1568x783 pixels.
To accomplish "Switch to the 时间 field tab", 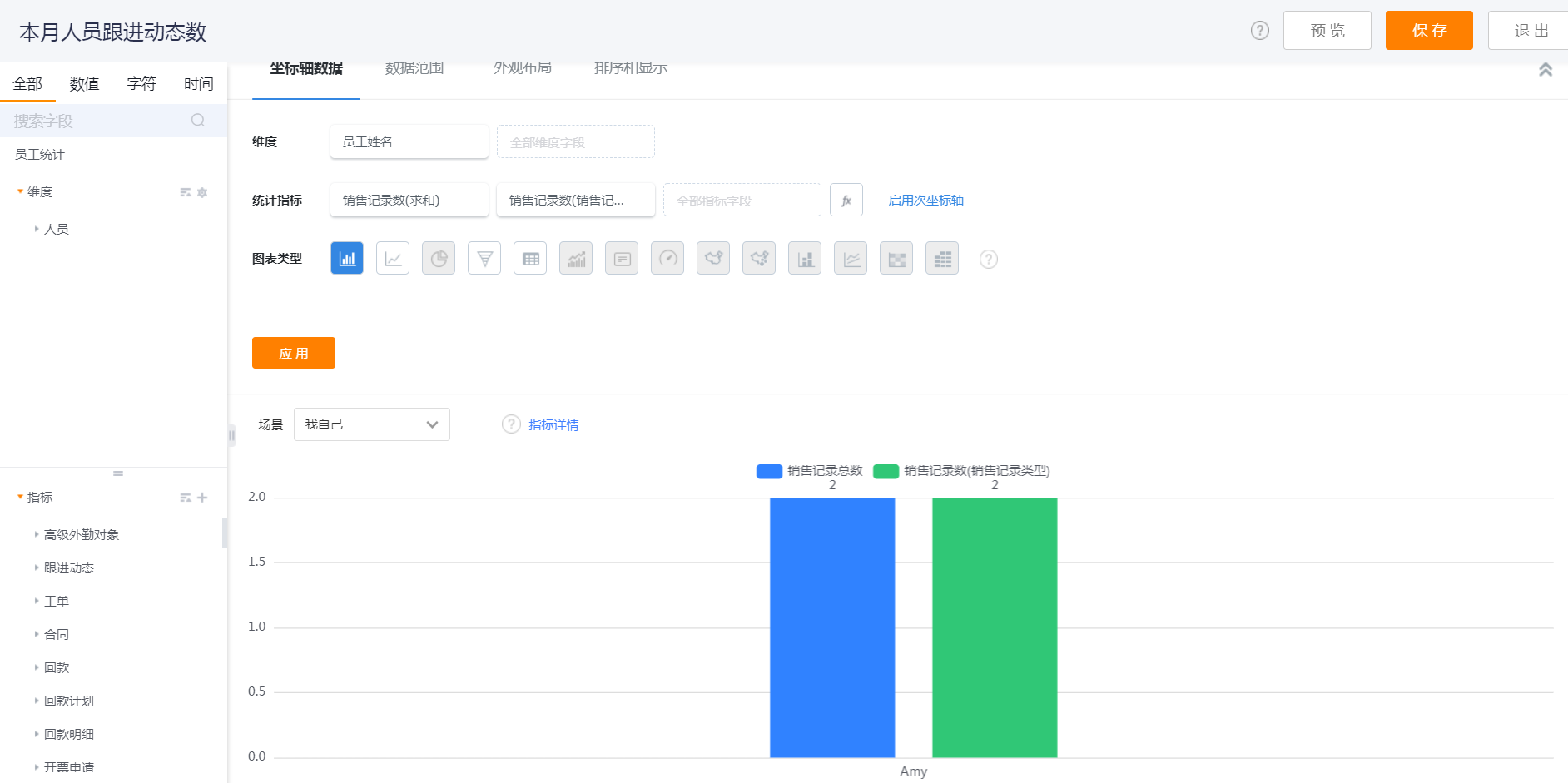I will coord(198,84).
